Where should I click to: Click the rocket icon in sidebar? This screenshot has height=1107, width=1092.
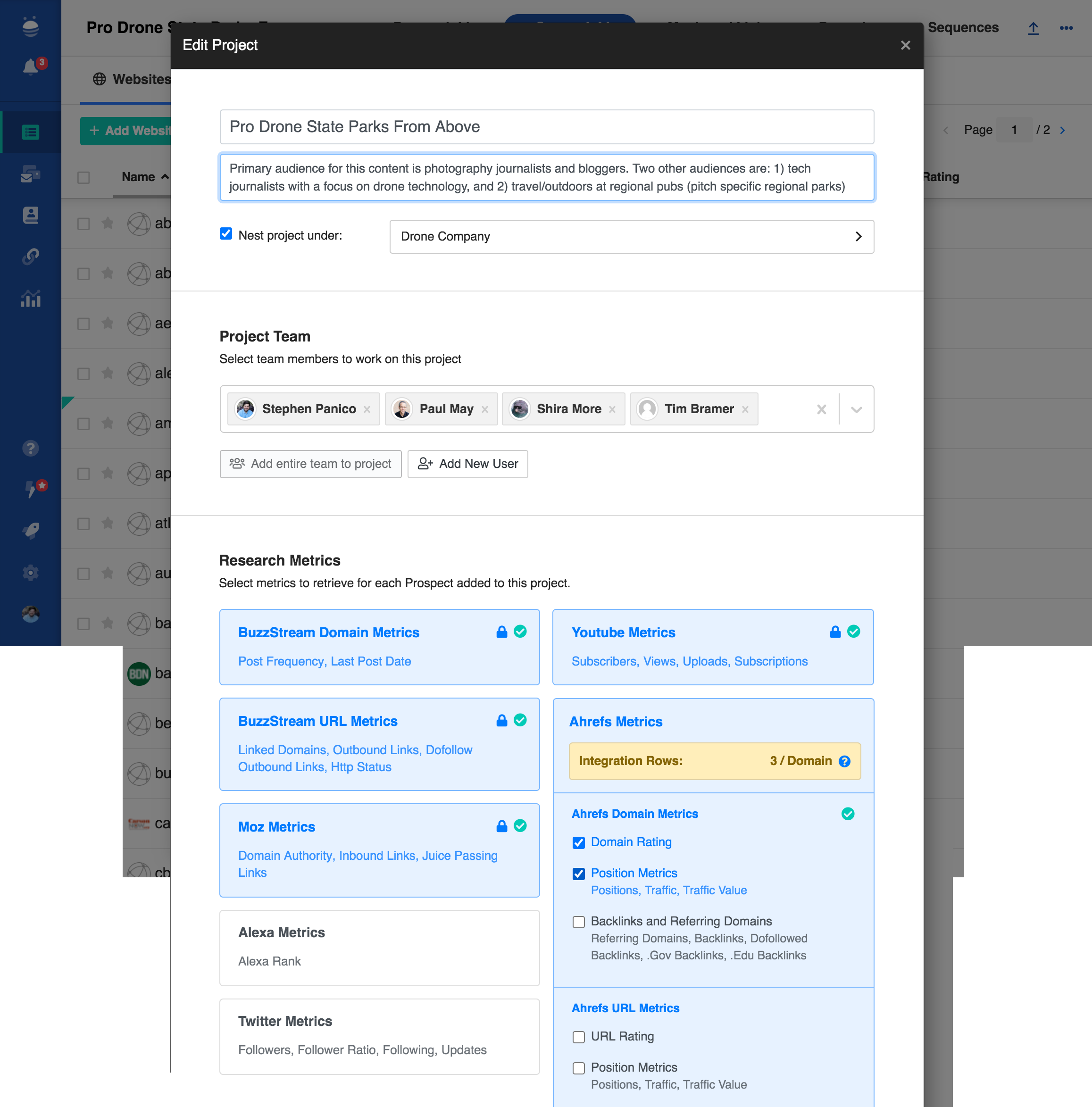tap(30, 531)
